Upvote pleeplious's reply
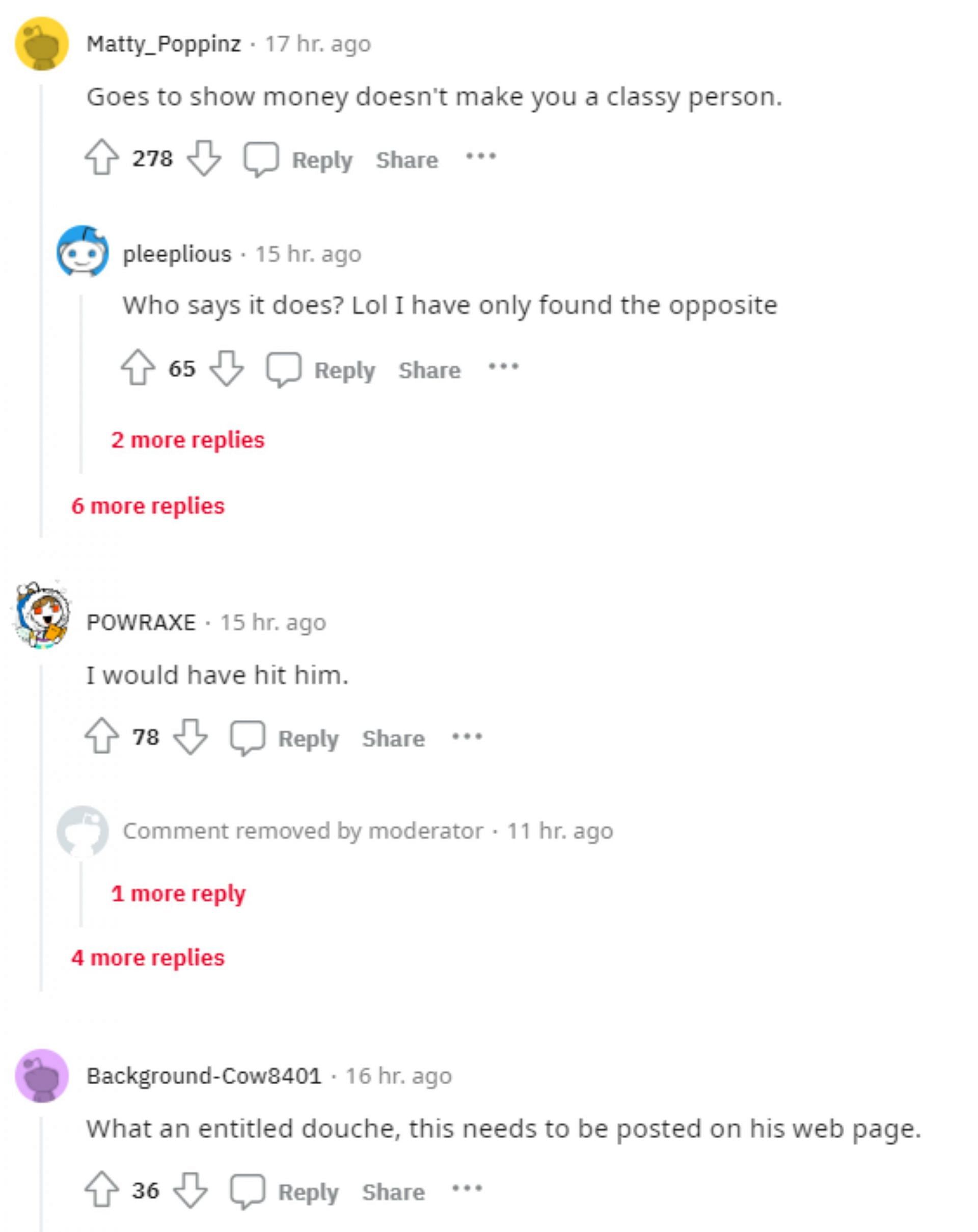 point(138,367)
